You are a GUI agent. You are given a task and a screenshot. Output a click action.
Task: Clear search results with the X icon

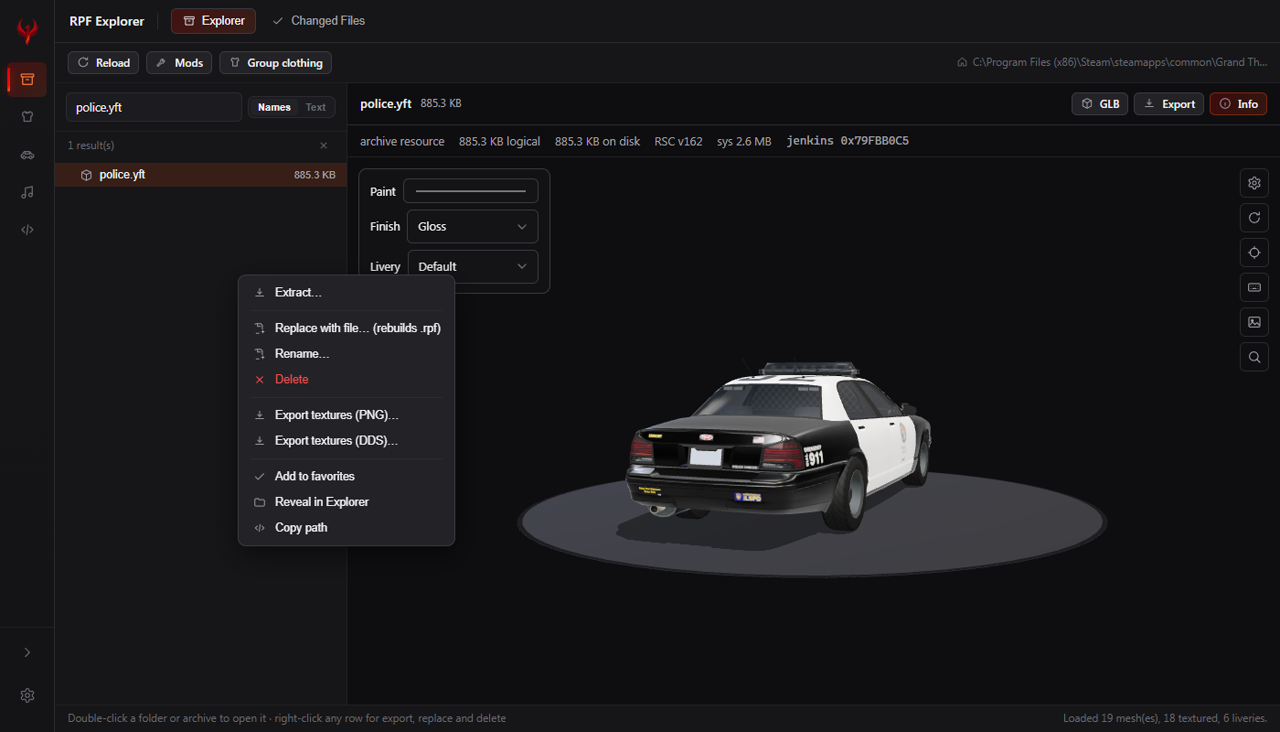tap(323, 146)
